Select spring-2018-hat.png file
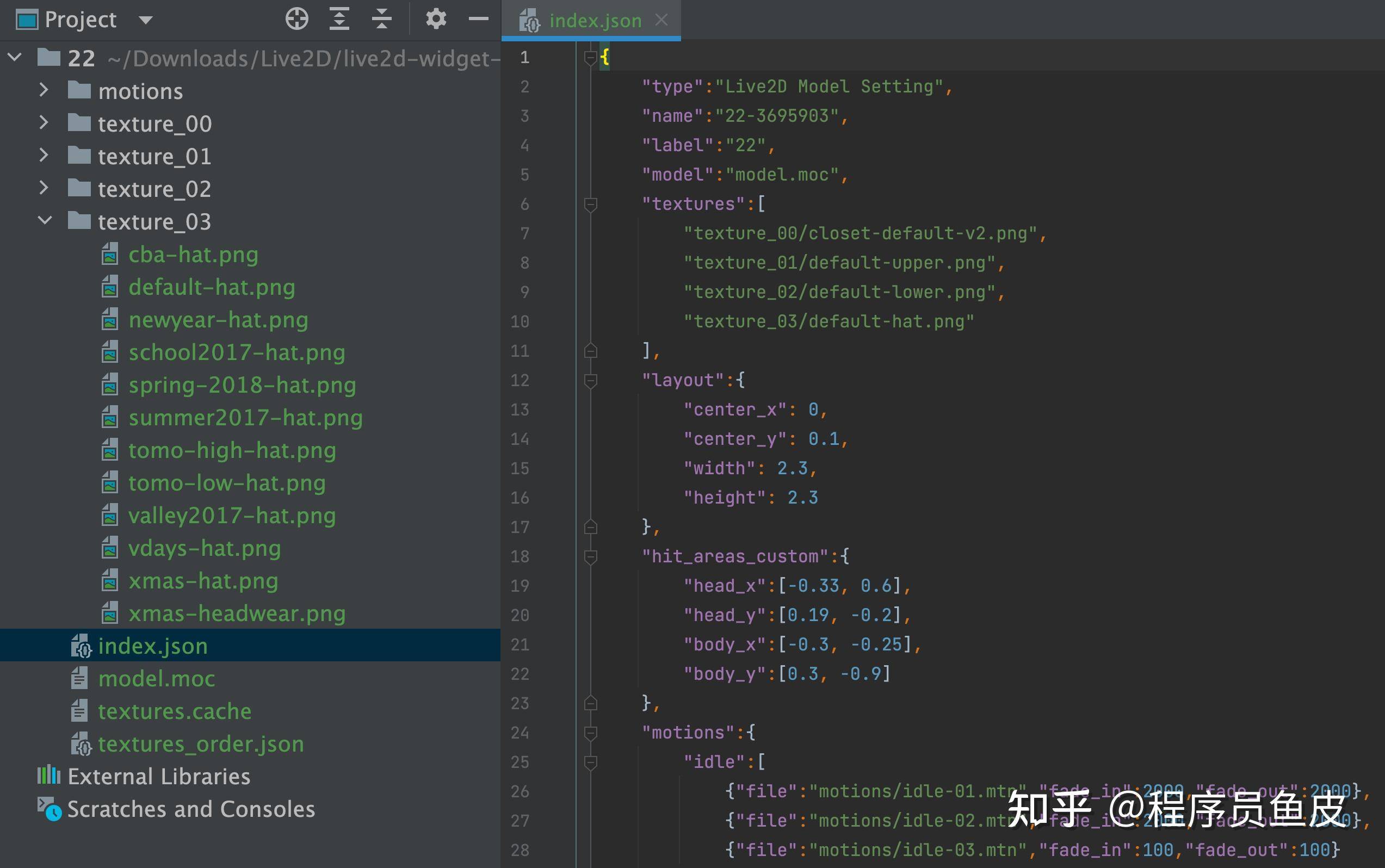Image resolution: width=1385 pixels, height=868 pixels. pos(242,385)
